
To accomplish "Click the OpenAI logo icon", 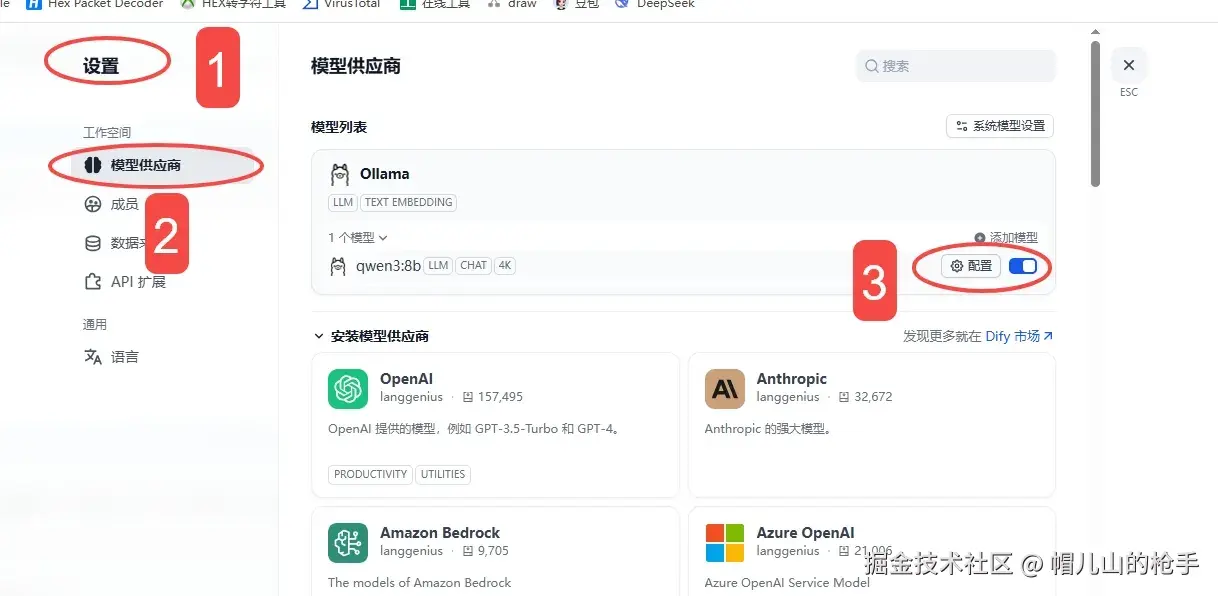I will [x=348, y=389].
